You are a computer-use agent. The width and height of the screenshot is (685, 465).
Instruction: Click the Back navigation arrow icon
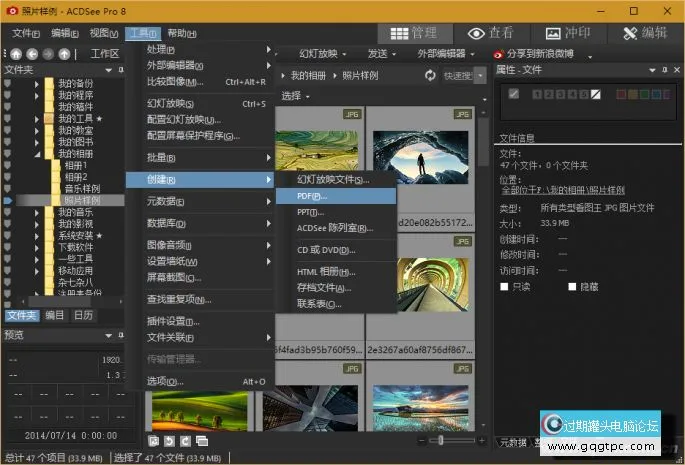[31, 53]
